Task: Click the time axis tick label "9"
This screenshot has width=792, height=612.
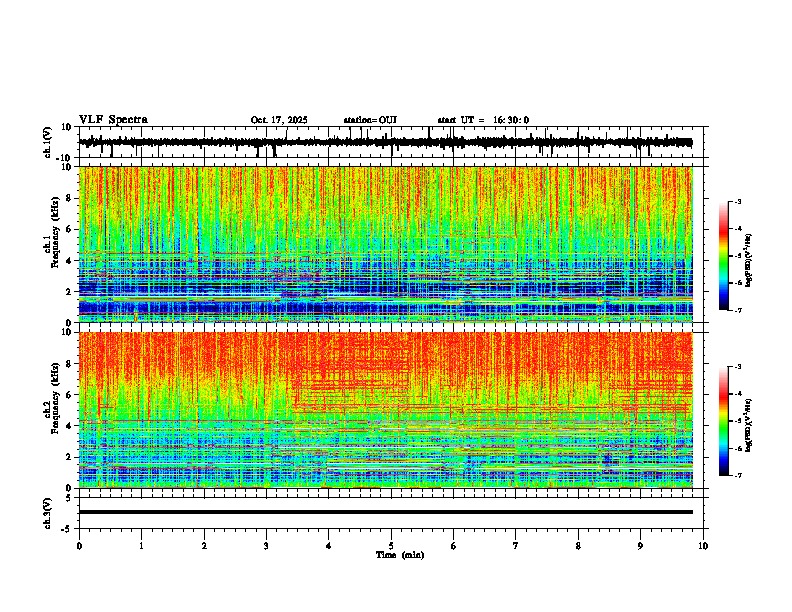Action: click(640, 546)
